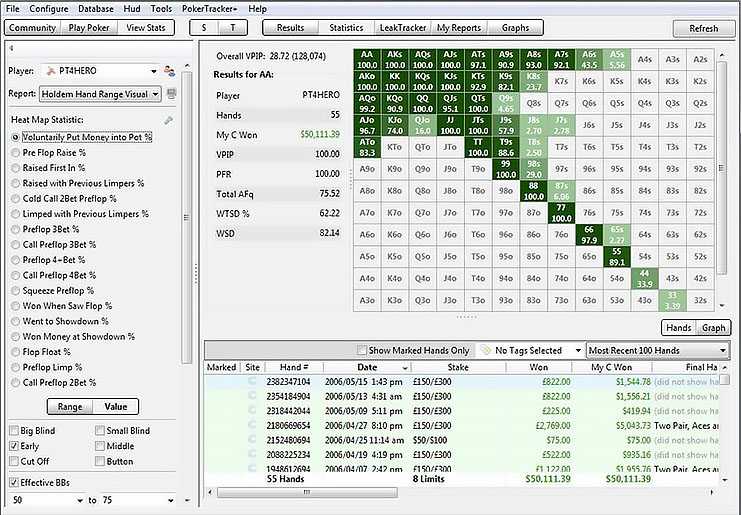The image size is (741, 515).
Task: Click the site icon for hand 2382347104
Action: 252,382
